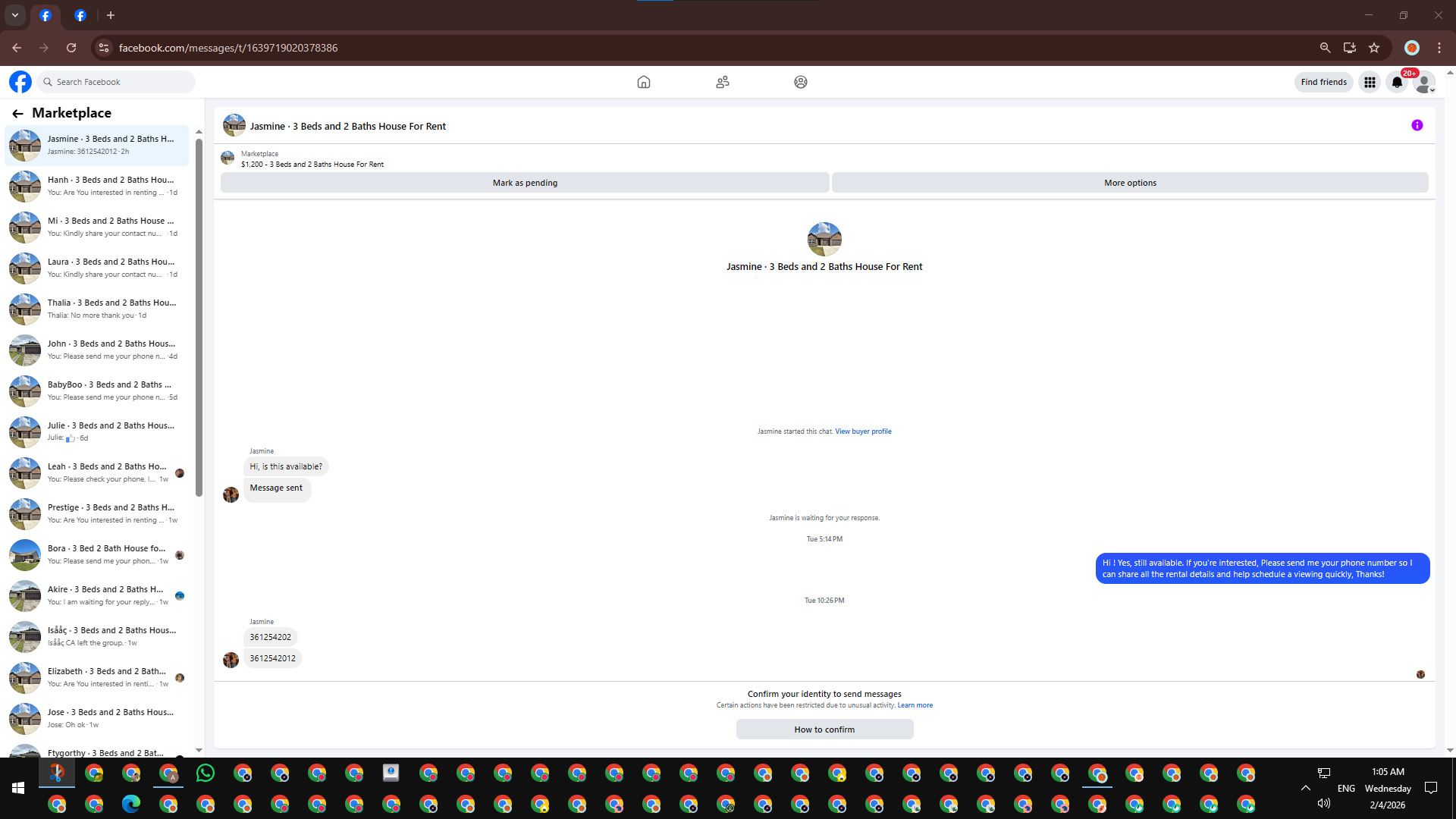Open WhatsApp from the taskbar
Image resolution: width=1456 pixels, height=819 pixels.
click(205, 773)
